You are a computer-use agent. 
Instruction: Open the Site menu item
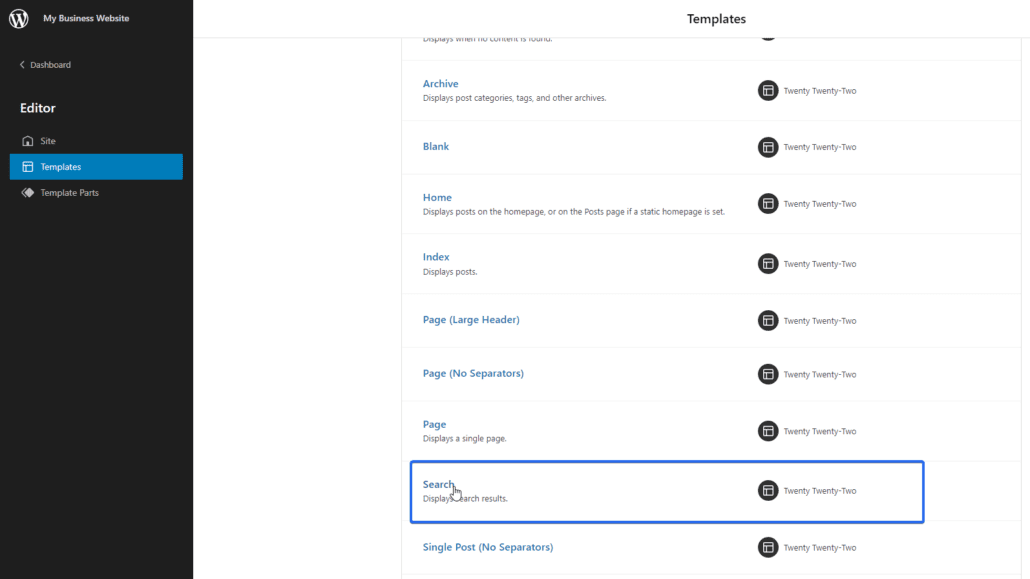[96, 141]
